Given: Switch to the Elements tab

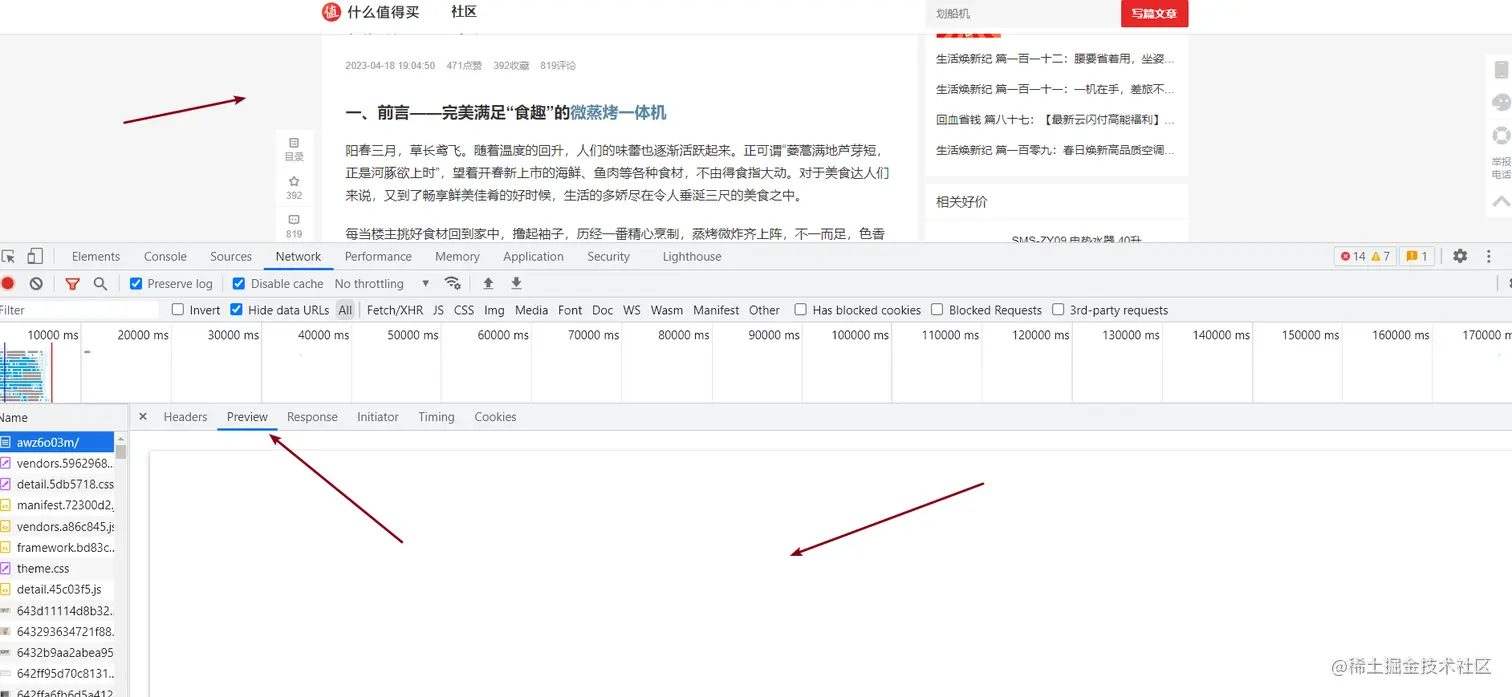Looking at the screenshot, I should point(96,256).
